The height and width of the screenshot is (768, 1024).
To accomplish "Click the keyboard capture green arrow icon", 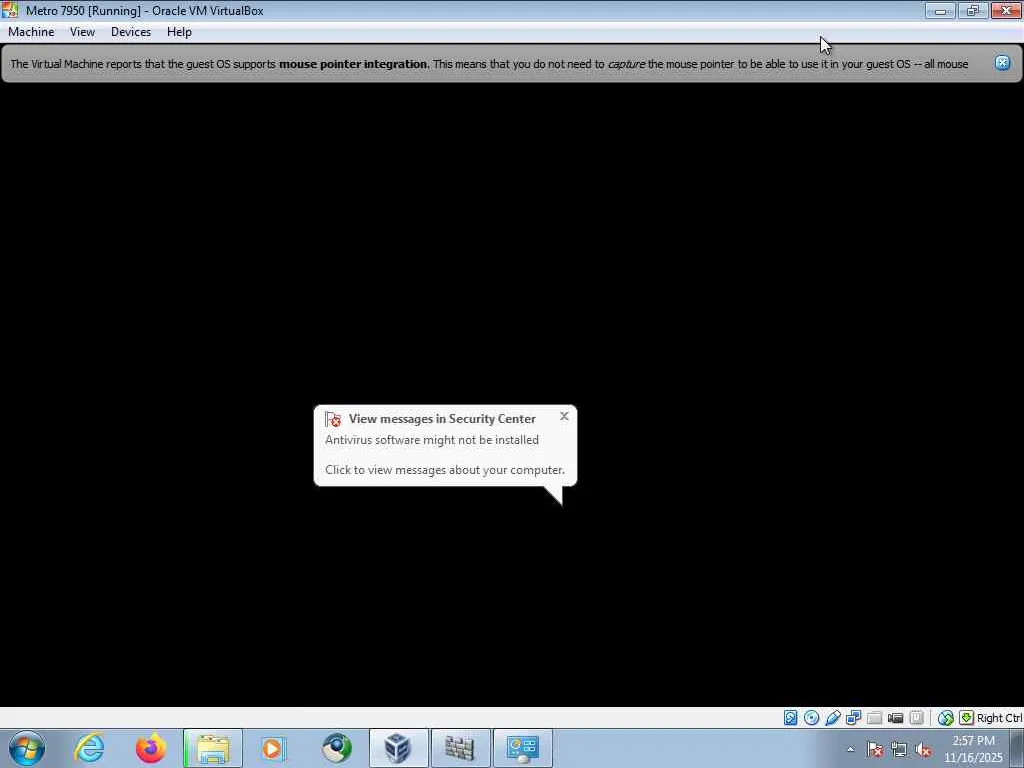I will point(966,718).
